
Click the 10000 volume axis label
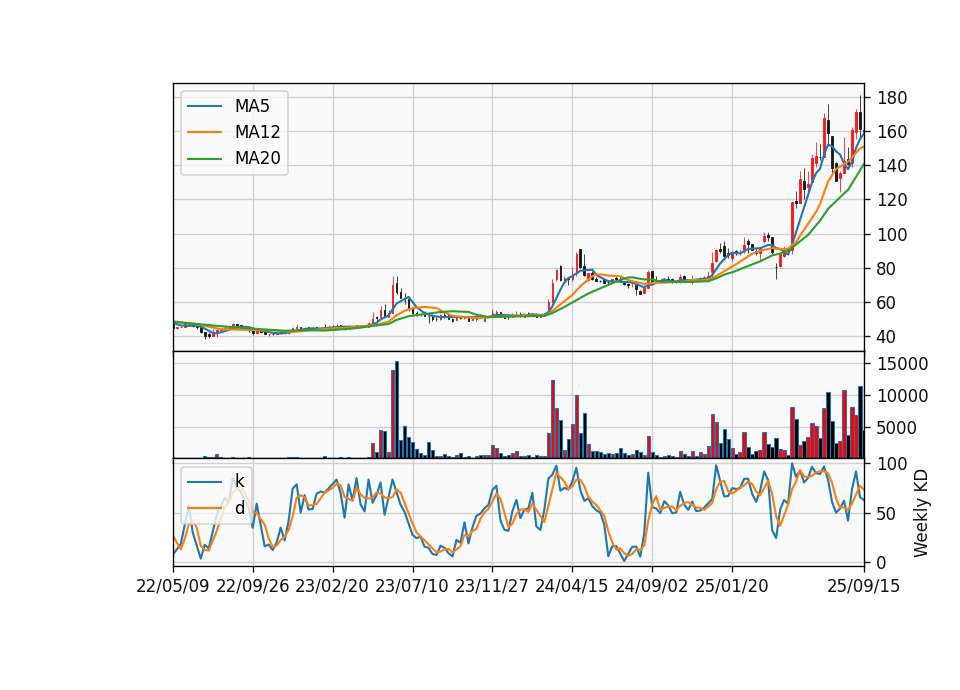[x=903, y=396]
